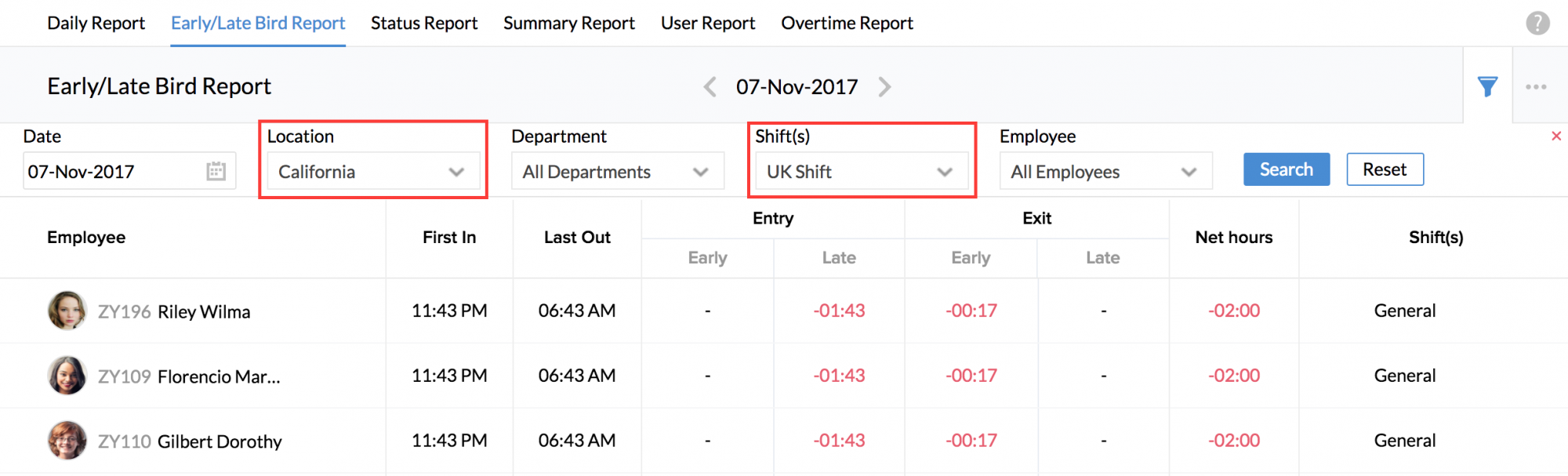Open the All Employees dropdown
Image resolution: width=1568 pixels, height=476 pixels.
tap(1105, 172)
